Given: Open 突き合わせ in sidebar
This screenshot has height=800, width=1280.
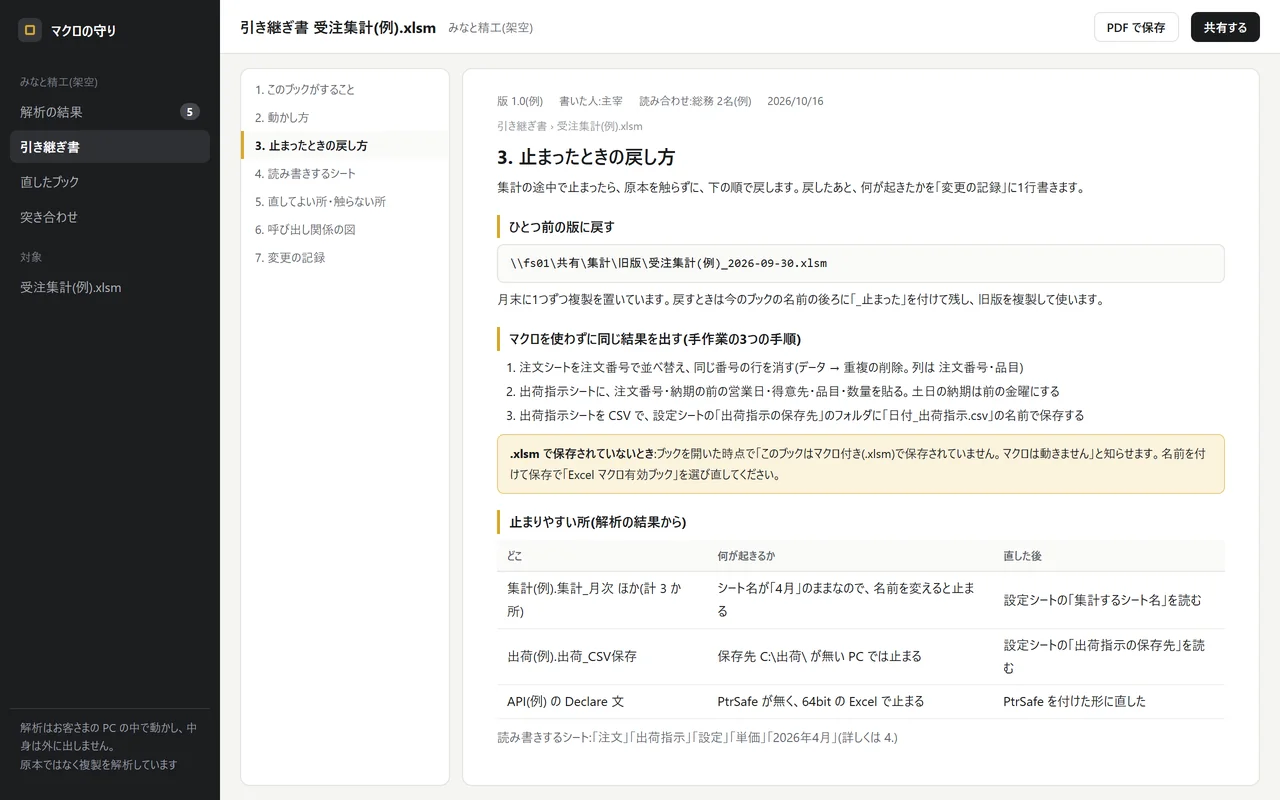Looking at the screenshot, I should coord(110,217).
